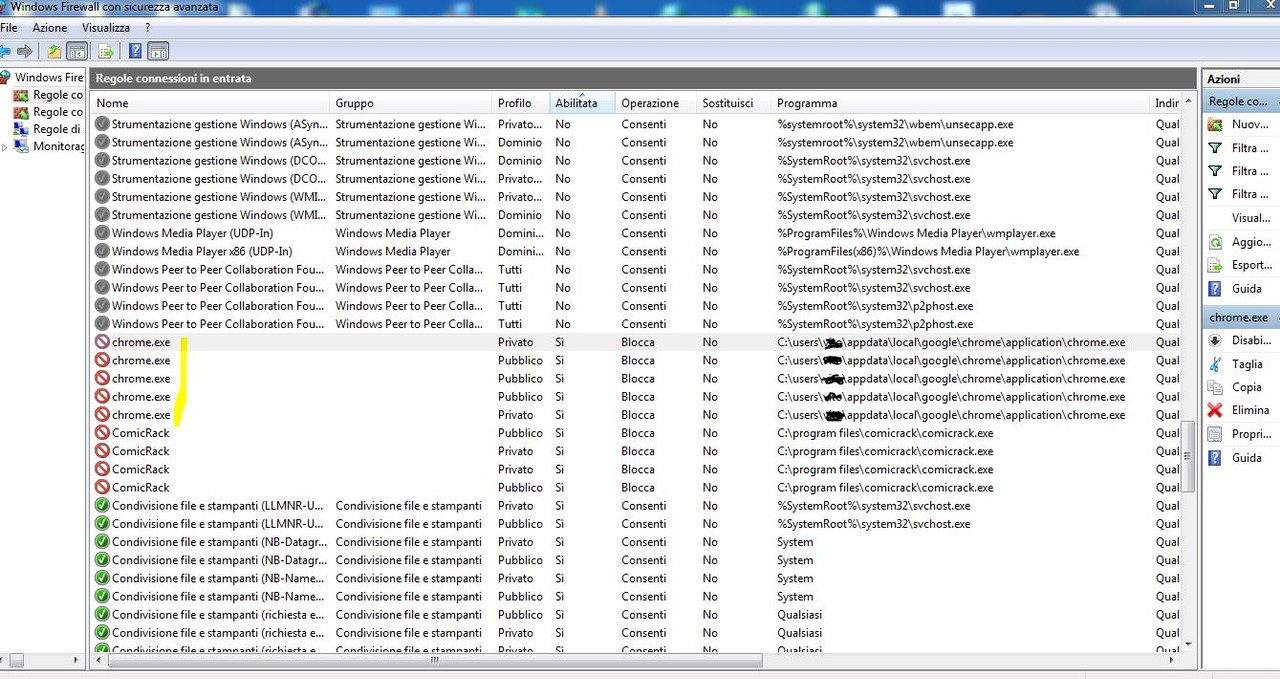Toggle the console tree show/hide toolbar icon
This screenshot has width=1280, height=679.
tap(77, 51)
